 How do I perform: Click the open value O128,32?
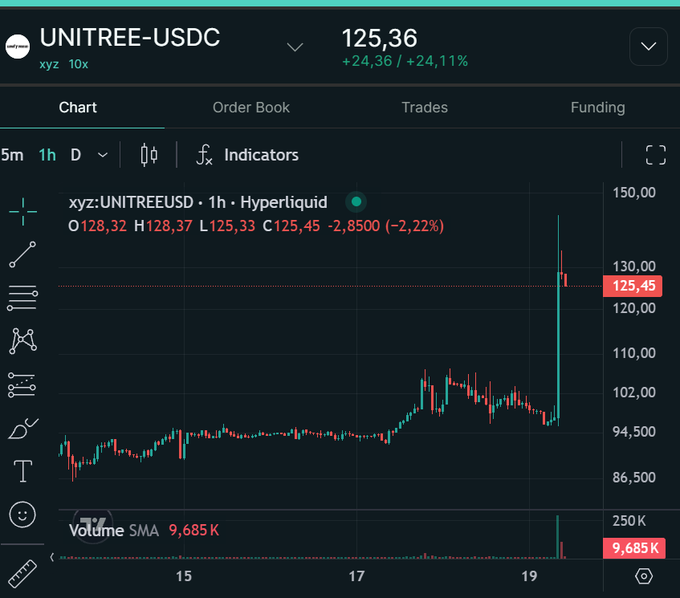[98, 226]
